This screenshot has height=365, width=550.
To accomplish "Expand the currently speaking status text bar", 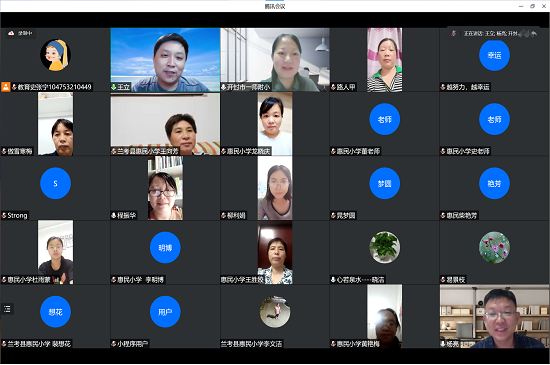I will [492, 33].
